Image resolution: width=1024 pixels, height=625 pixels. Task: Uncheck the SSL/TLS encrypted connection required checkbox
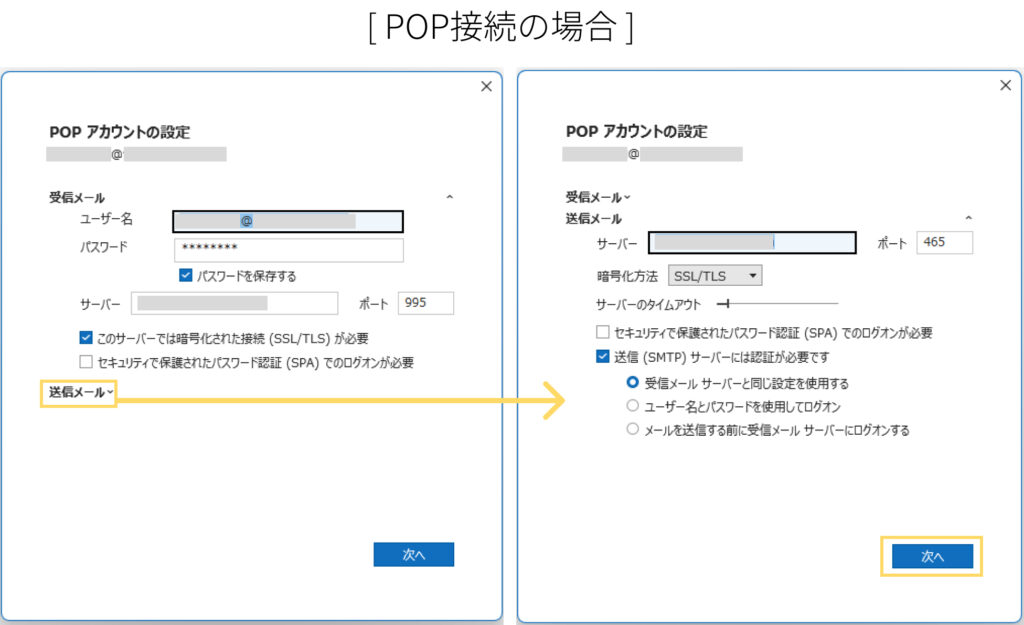(86, 339)
